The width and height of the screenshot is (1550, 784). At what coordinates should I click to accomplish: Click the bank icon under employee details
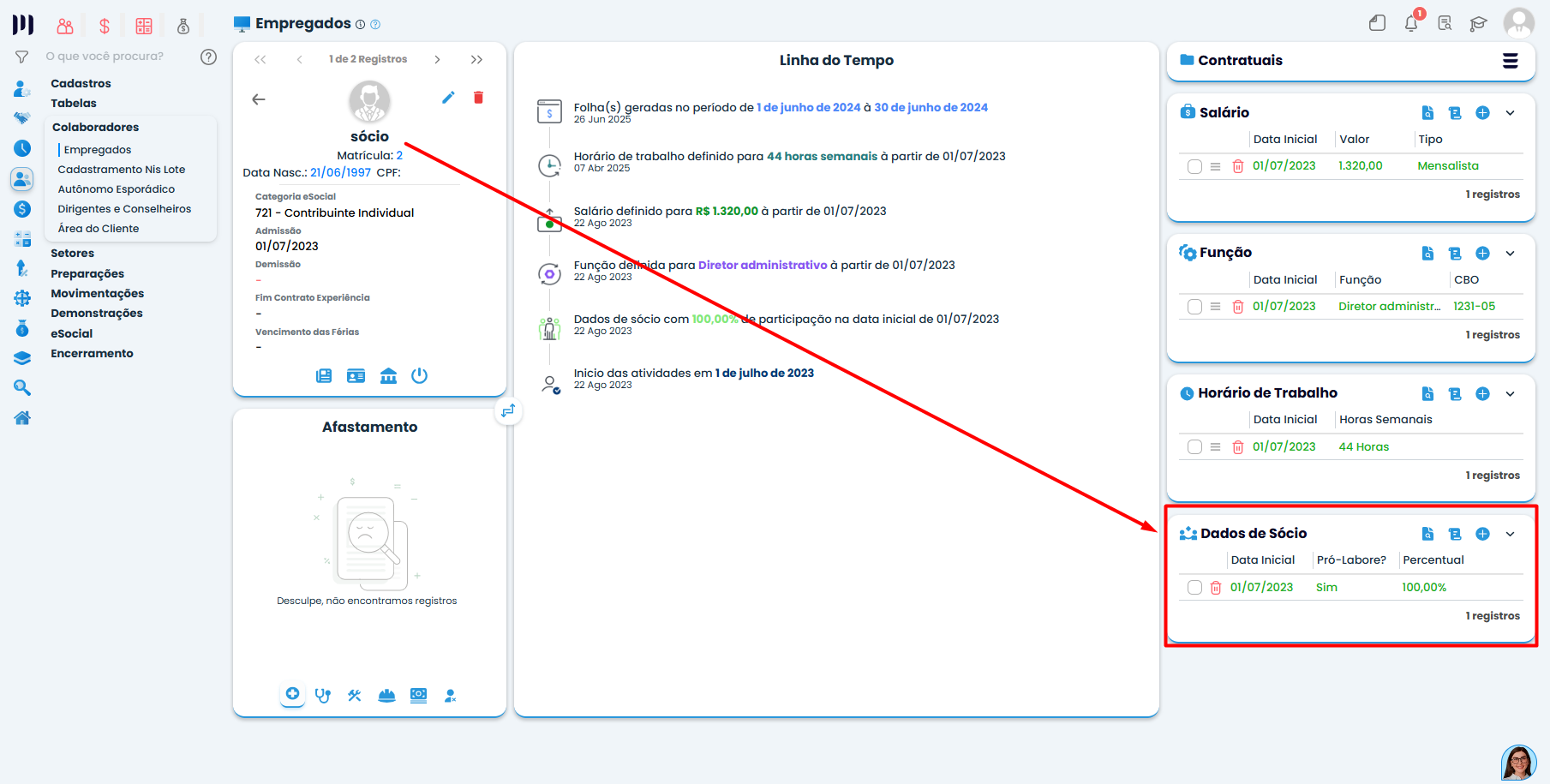point(388,376)
